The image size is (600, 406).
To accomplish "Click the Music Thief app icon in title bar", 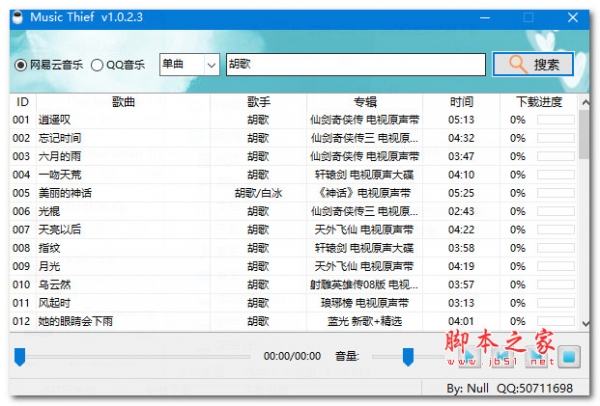I will [17, 17].
